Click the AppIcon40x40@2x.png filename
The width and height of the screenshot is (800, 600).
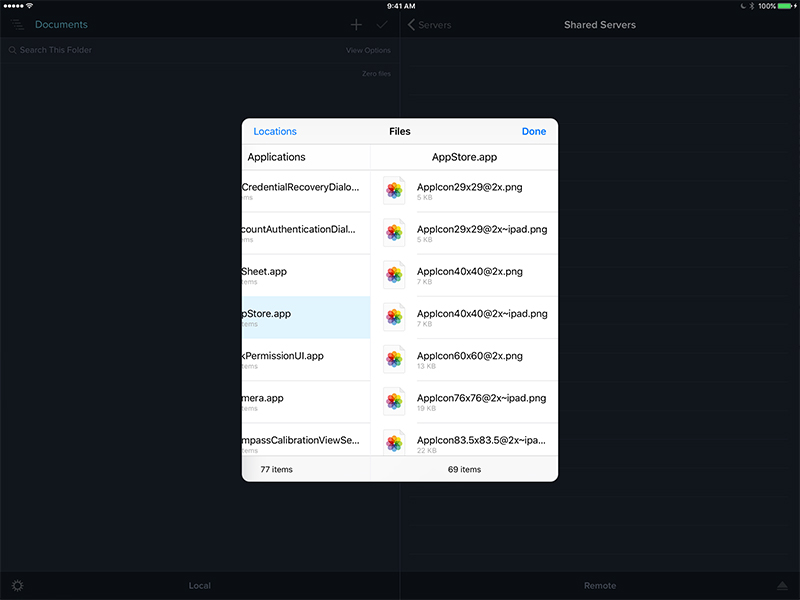[469, 271]
